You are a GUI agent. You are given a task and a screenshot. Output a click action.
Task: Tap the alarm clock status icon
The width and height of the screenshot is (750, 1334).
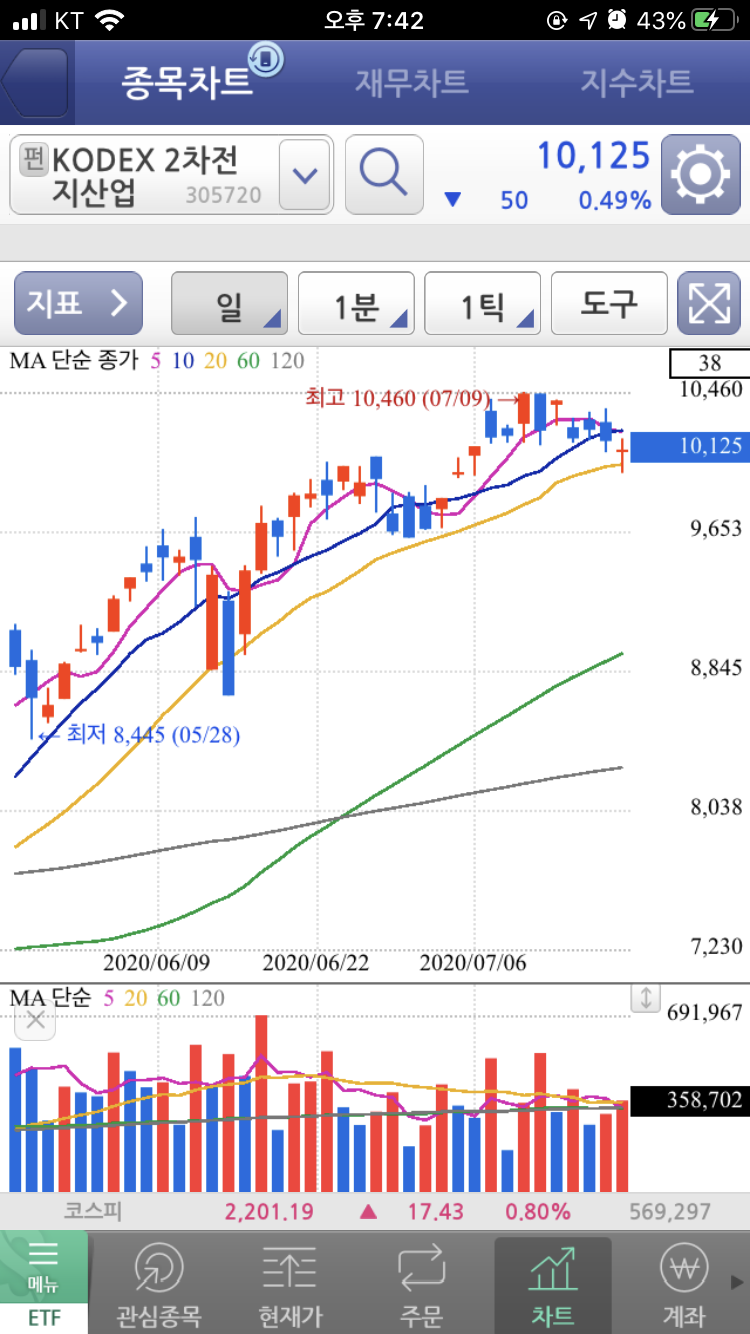617,20
